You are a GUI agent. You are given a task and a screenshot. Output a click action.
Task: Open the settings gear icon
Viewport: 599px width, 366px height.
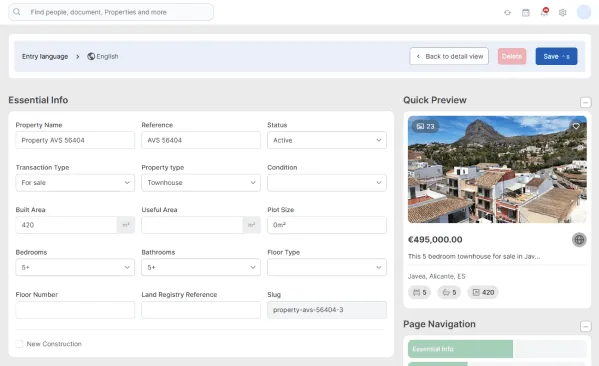click(562, 13)
